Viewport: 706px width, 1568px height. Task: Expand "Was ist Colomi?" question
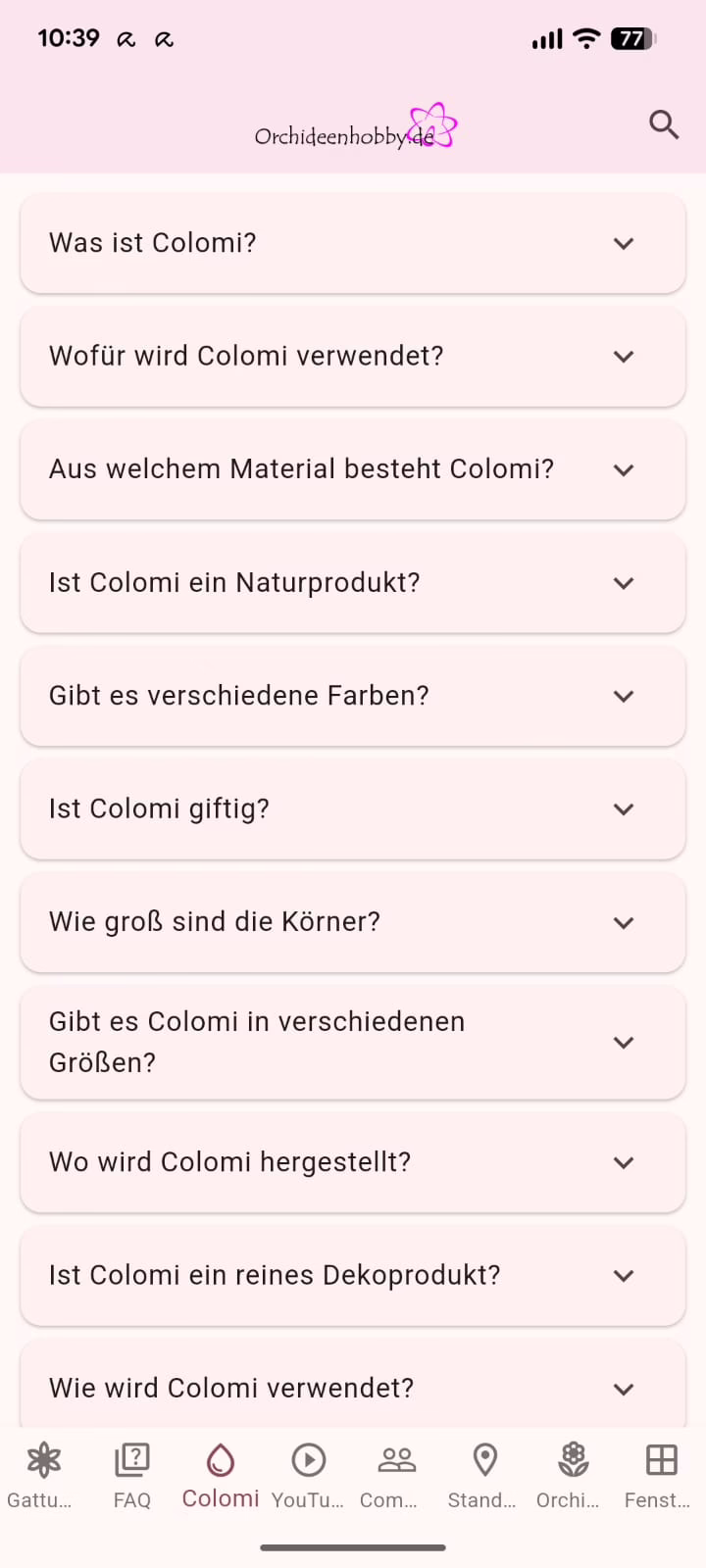(352, 243)
